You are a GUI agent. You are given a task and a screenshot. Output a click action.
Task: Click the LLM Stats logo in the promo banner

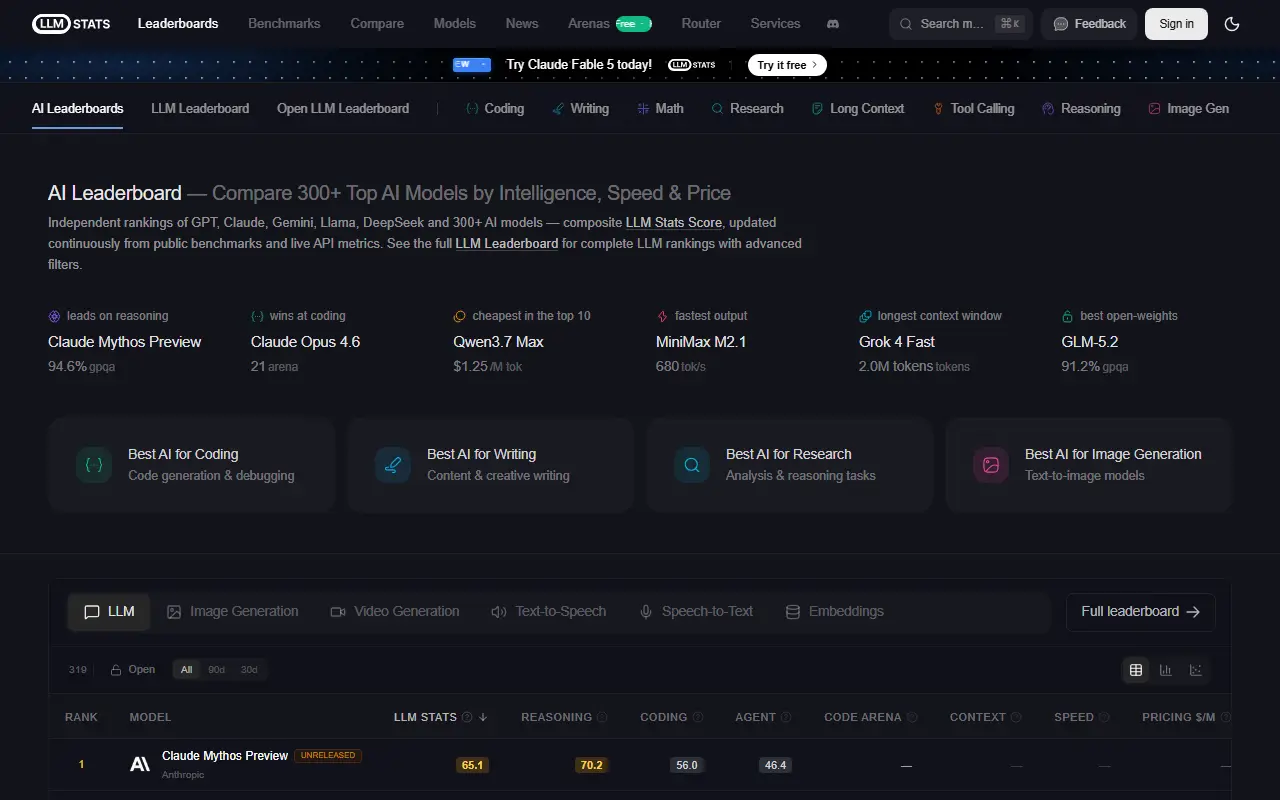tap(692, 65)
